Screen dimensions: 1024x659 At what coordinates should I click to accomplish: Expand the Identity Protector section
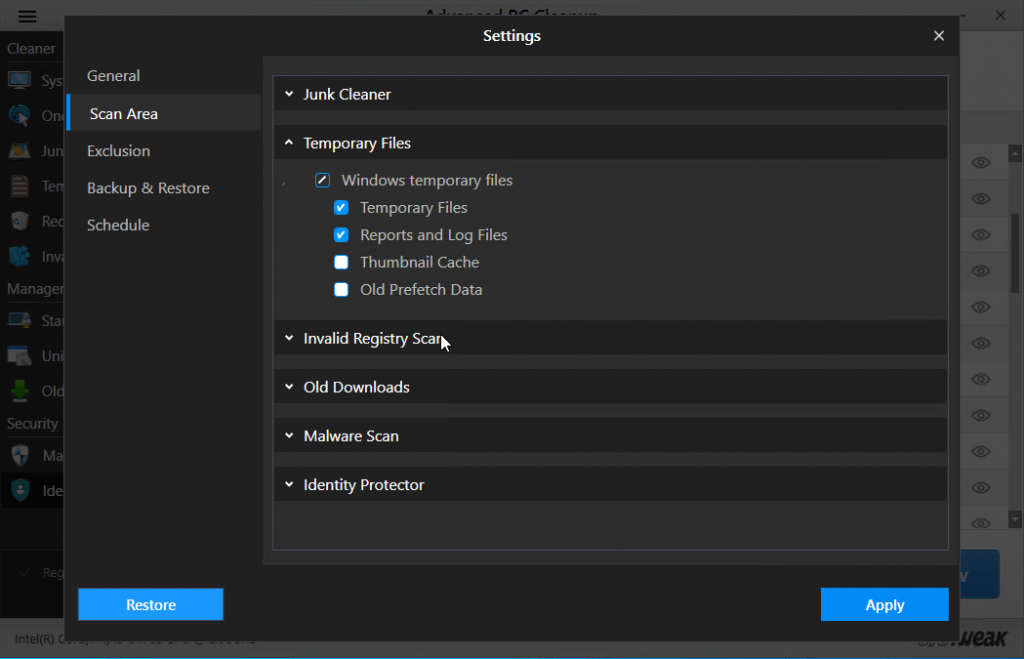[x=610, y=485]
